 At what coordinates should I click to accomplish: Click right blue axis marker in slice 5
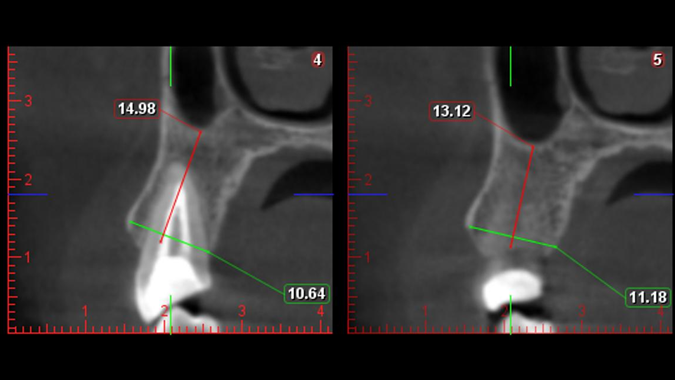[x=653, y=195]
